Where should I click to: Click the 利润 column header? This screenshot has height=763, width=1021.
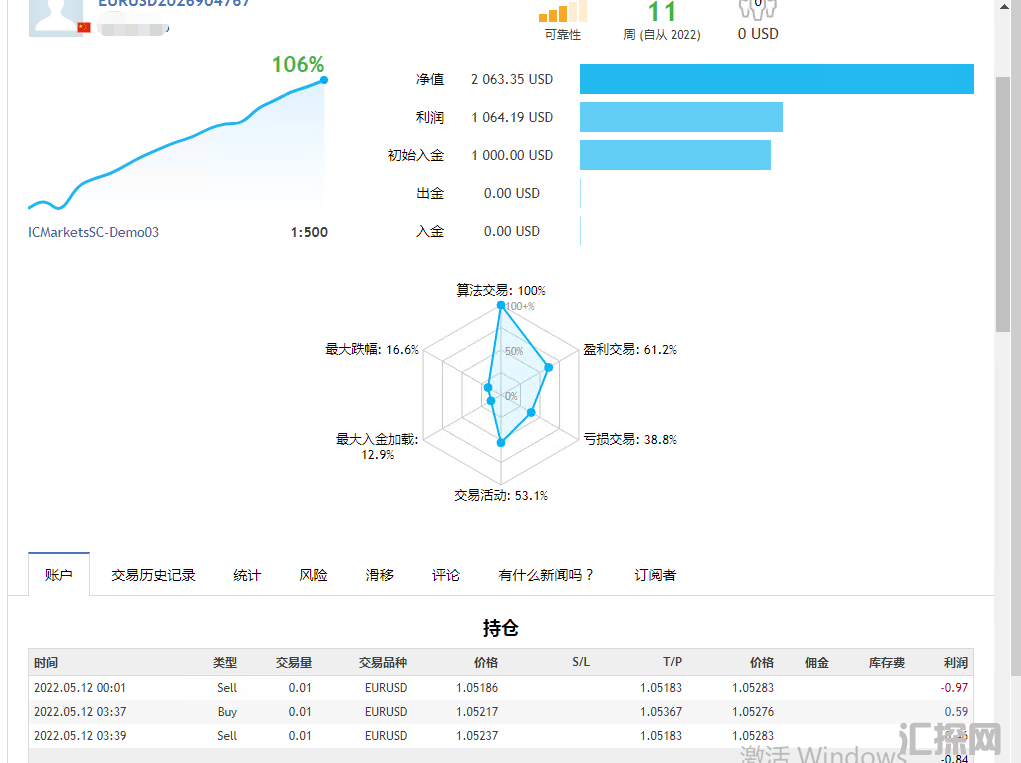(955, 663)
